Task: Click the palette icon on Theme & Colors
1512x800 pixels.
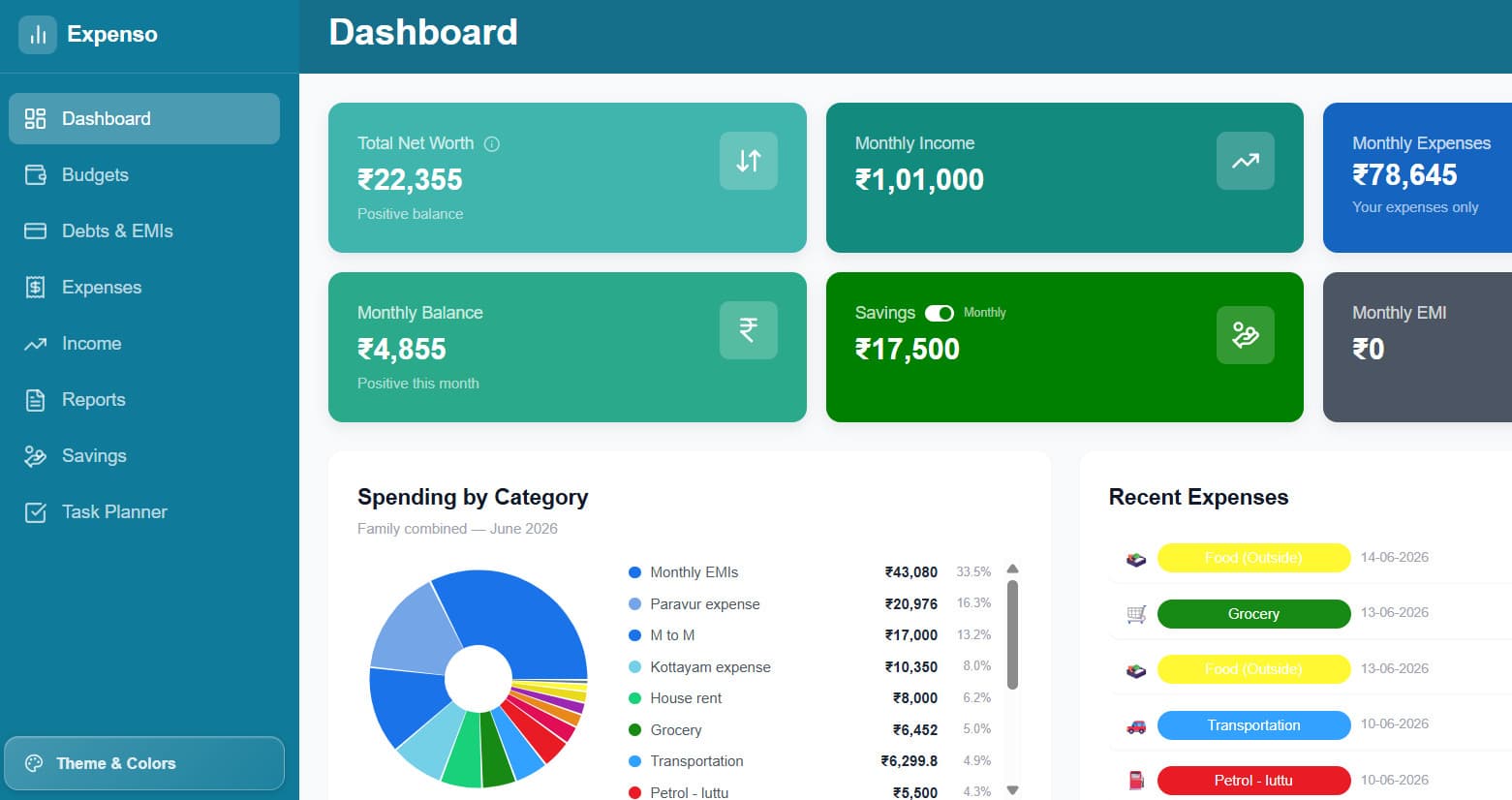Action: click(34, 763)
